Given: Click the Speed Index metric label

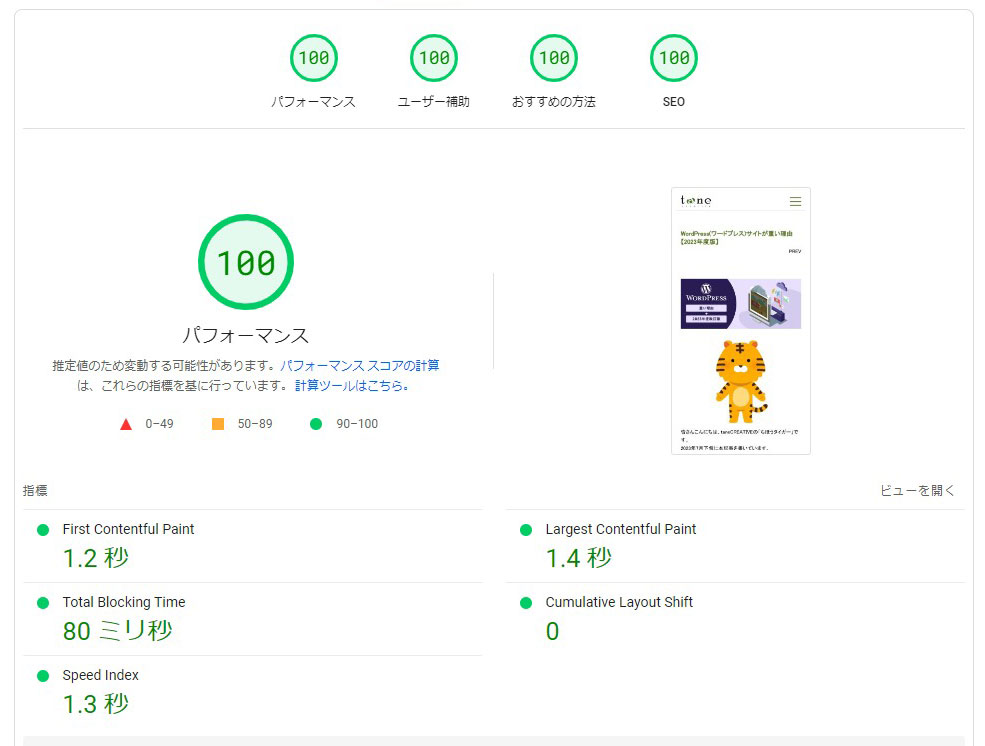Looking at the screenshot, I should (100, 675).
